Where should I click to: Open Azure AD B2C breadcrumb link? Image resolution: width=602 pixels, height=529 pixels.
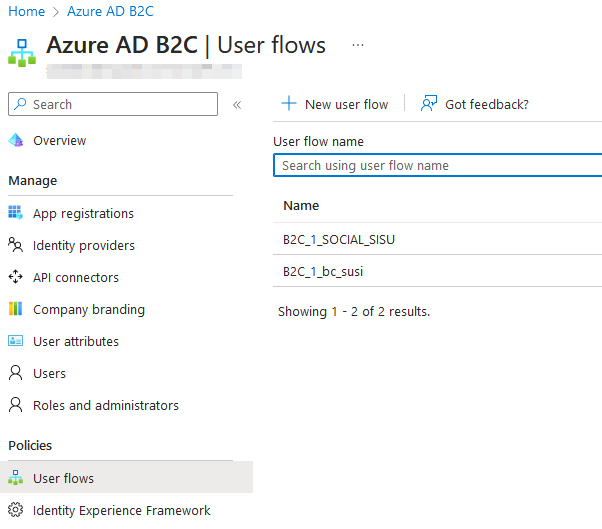111,12
